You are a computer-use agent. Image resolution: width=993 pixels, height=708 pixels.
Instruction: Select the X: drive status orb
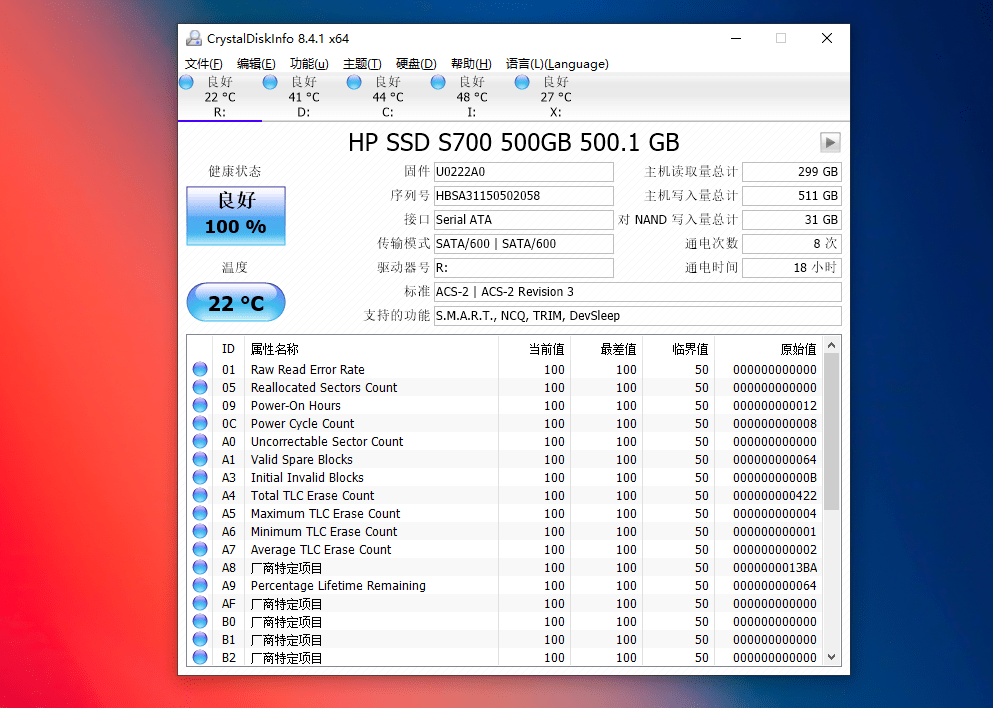(x=522, y=82)
